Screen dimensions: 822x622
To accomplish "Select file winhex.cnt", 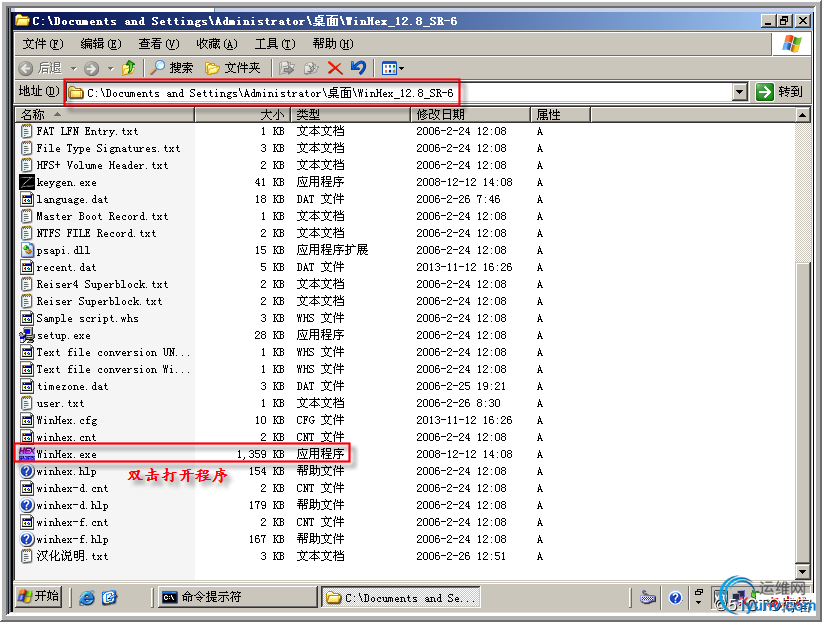I will coord(66,437).
